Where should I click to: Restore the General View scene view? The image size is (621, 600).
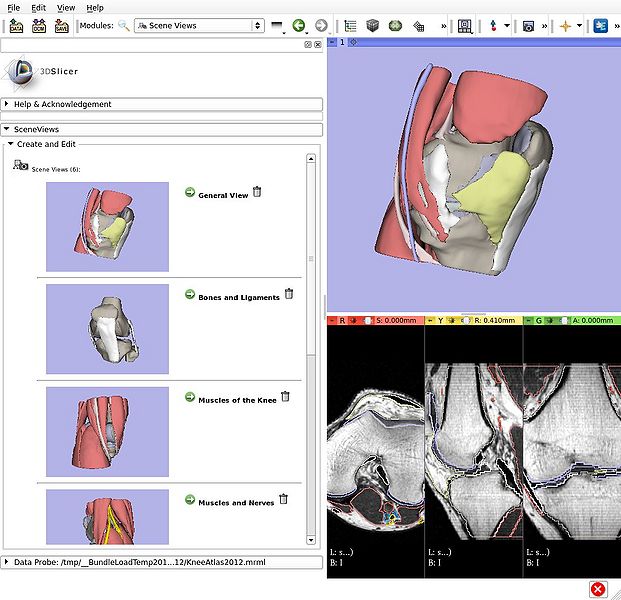pos(190,193)
